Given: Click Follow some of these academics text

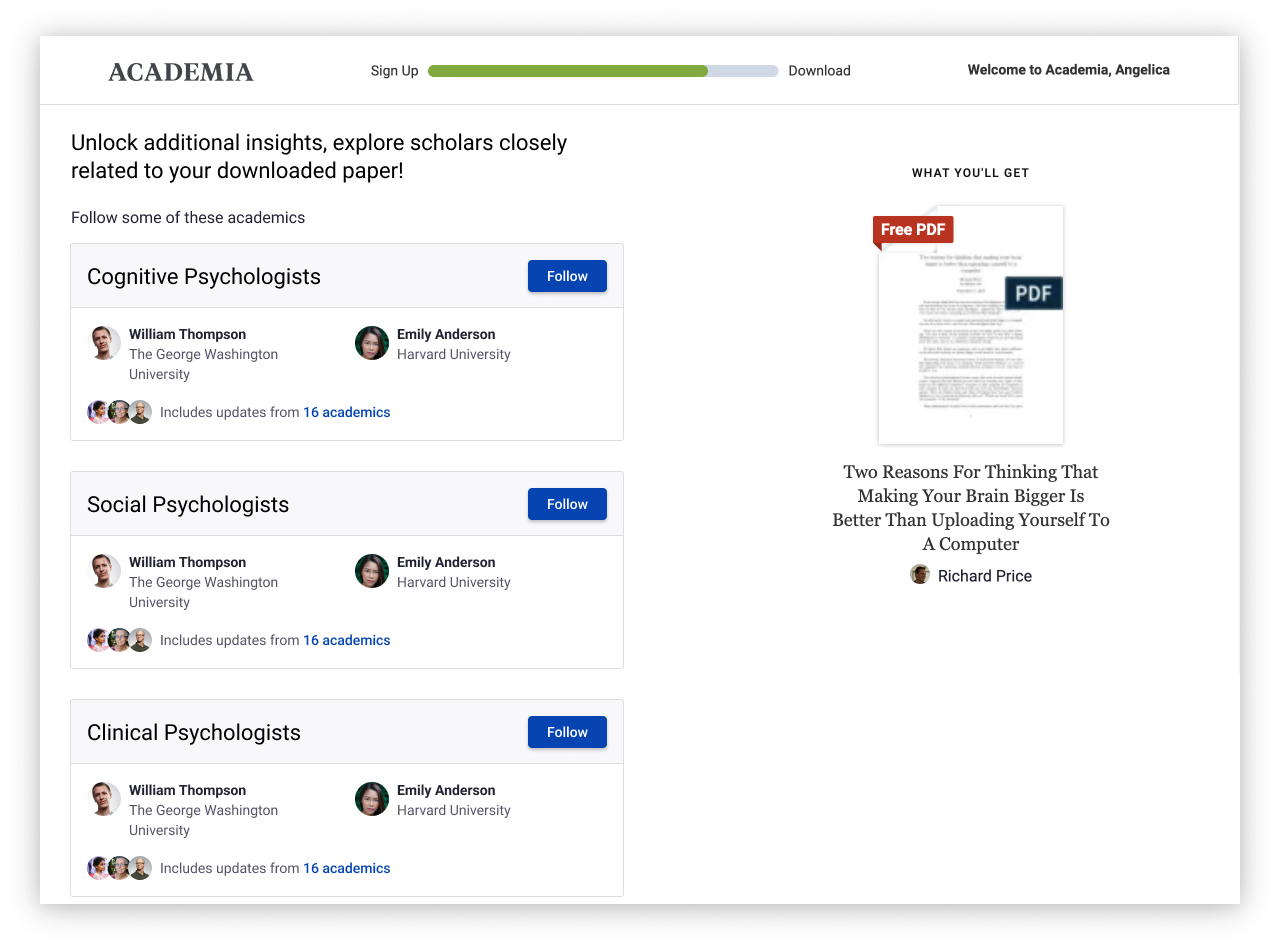Looking at the screenshot, I should coord(188,217).
